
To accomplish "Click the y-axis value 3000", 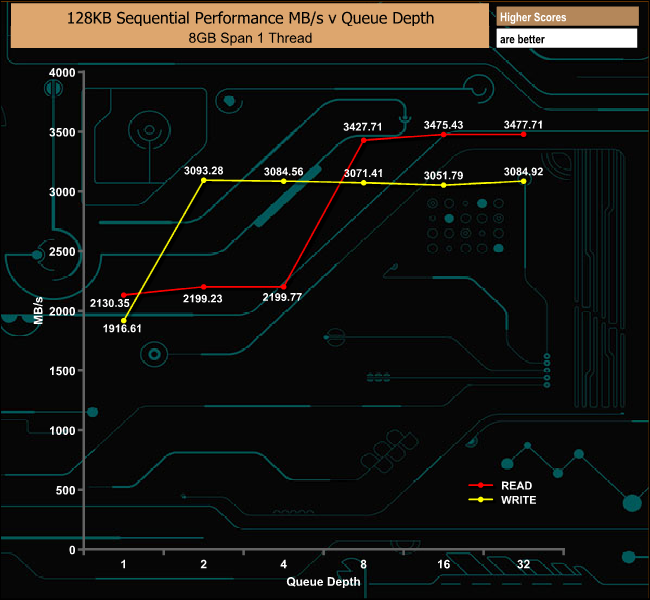I will (62, 192).
